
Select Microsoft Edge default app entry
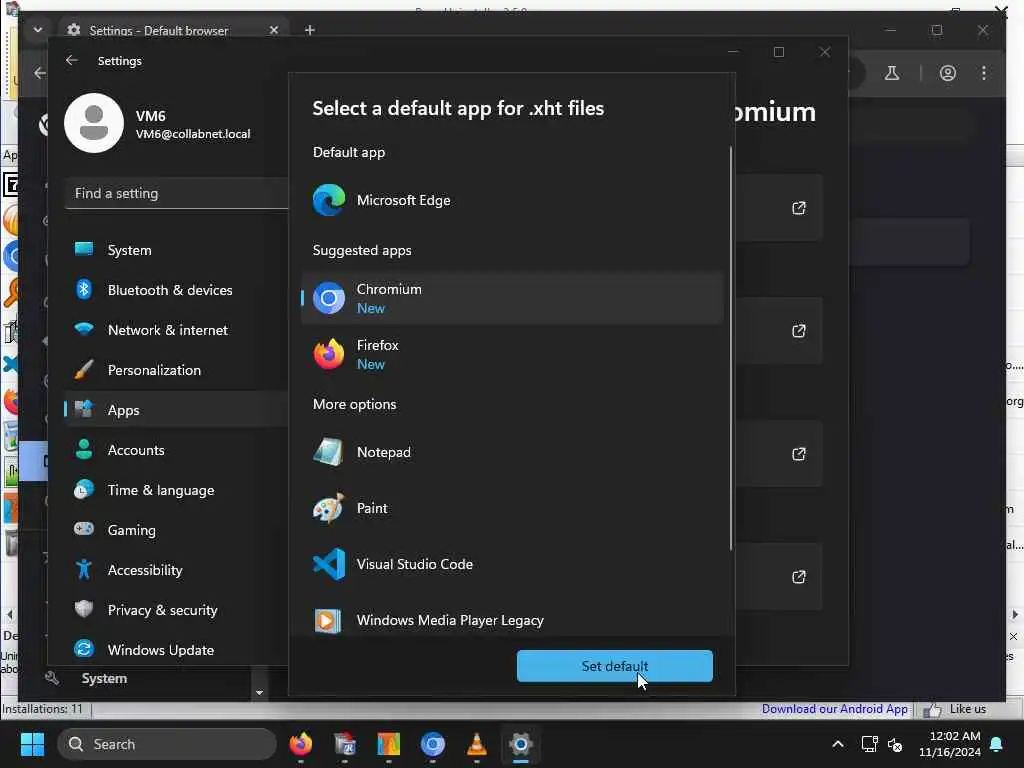coord(512,200)
